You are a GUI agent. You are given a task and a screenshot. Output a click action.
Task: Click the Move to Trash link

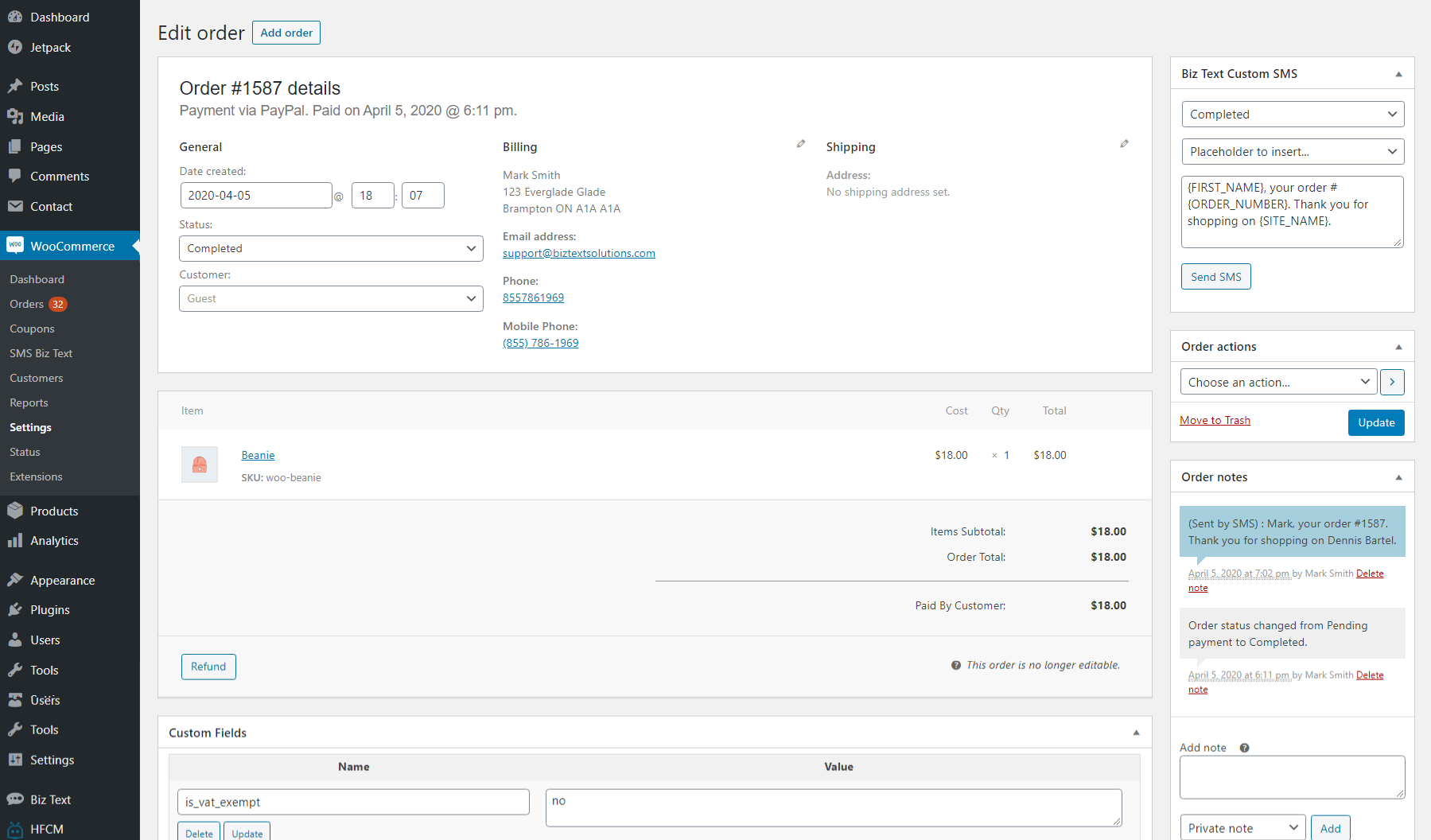(x=1215, y=420)
